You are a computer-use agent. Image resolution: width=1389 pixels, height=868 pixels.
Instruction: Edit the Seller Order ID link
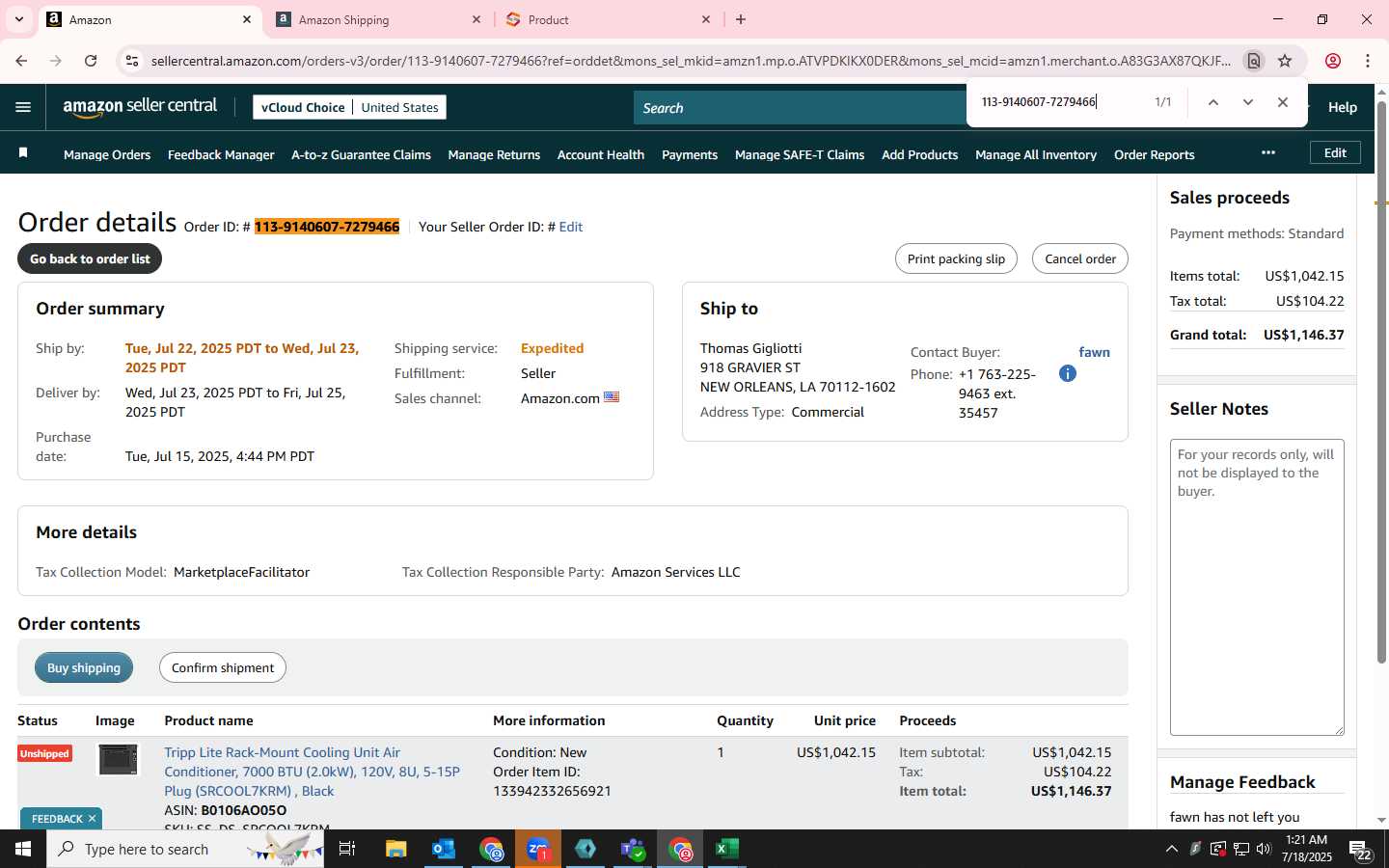(x=571, y=227)
